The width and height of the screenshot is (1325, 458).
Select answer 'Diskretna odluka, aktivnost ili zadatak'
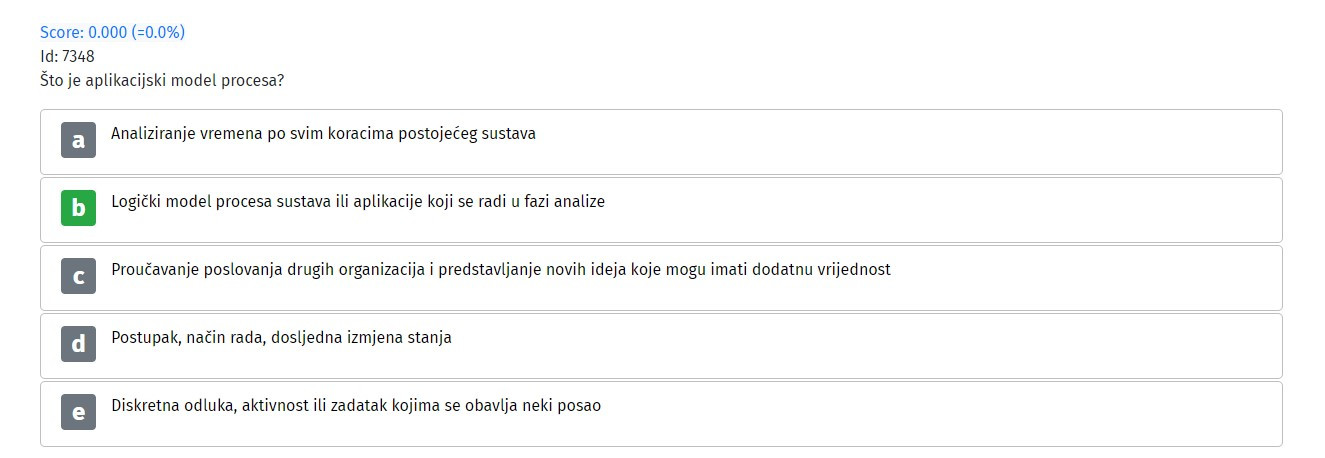[x=661, y=414]
